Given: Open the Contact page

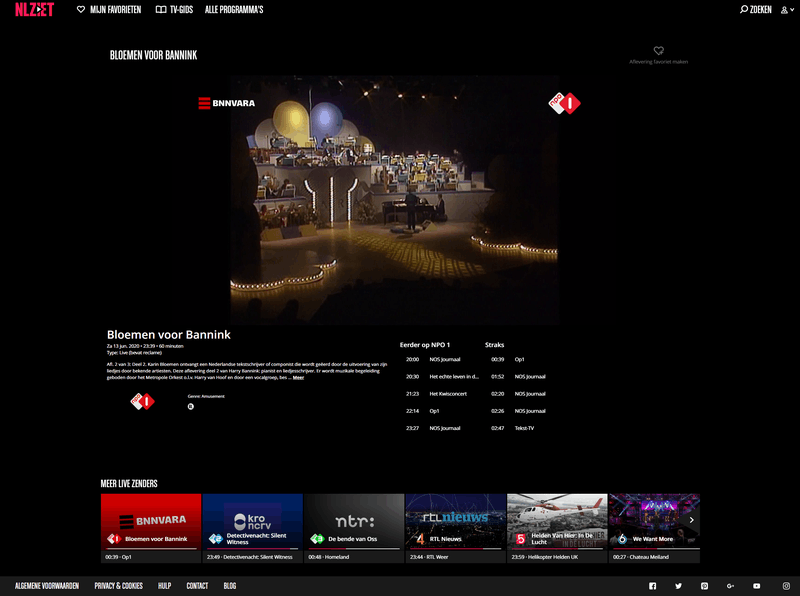Looking at the screenshot, I should tap(197, 586).
